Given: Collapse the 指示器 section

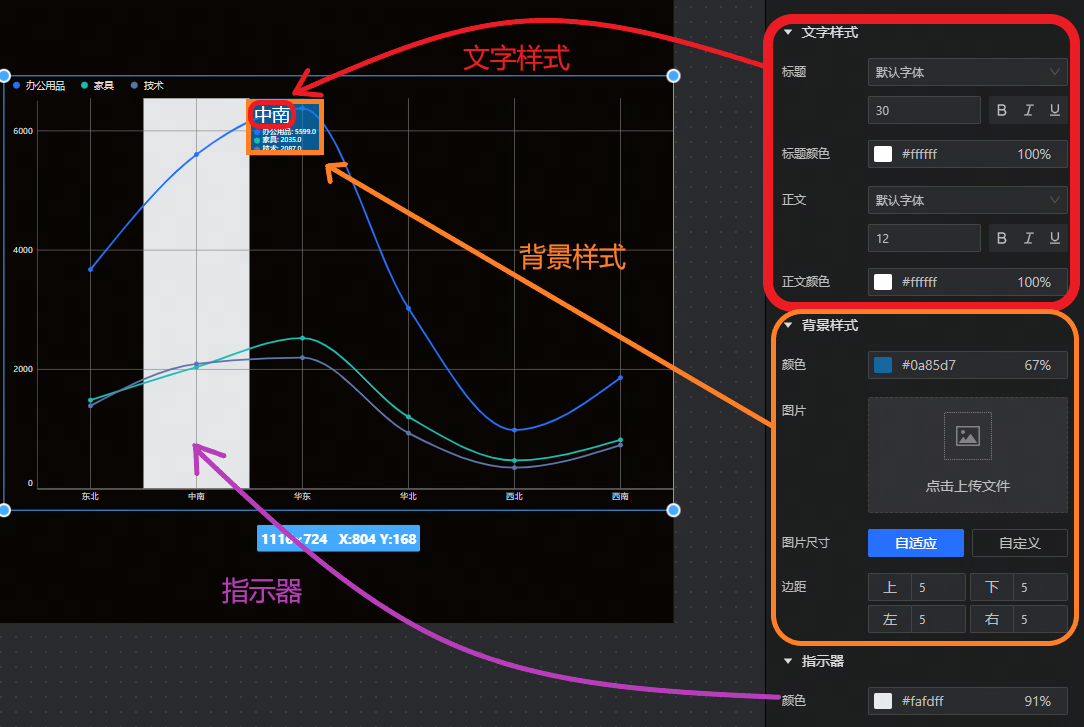Looking at the screenshot, I should click(788, 662).
